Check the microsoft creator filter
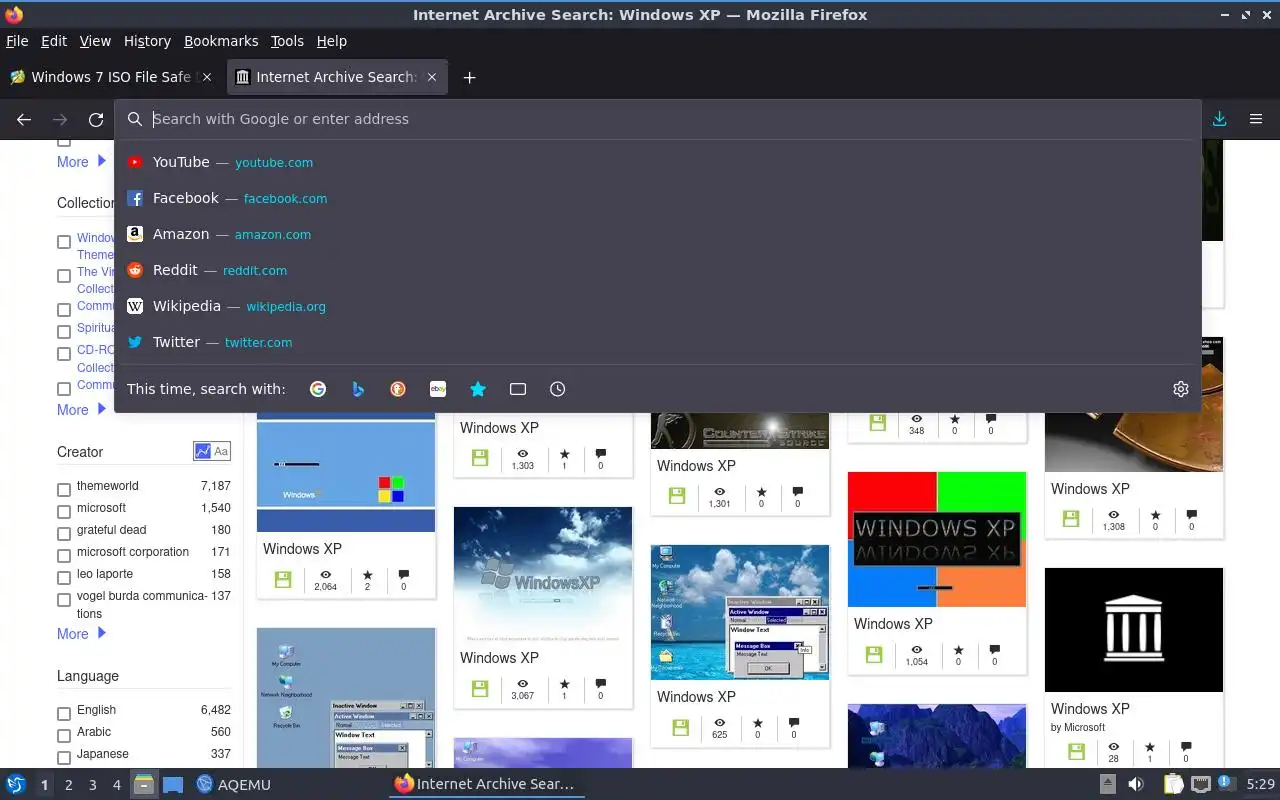Image resolution: width=1280 pixels, height=800 pixels. pyautogui.click(x=64, y=511)
